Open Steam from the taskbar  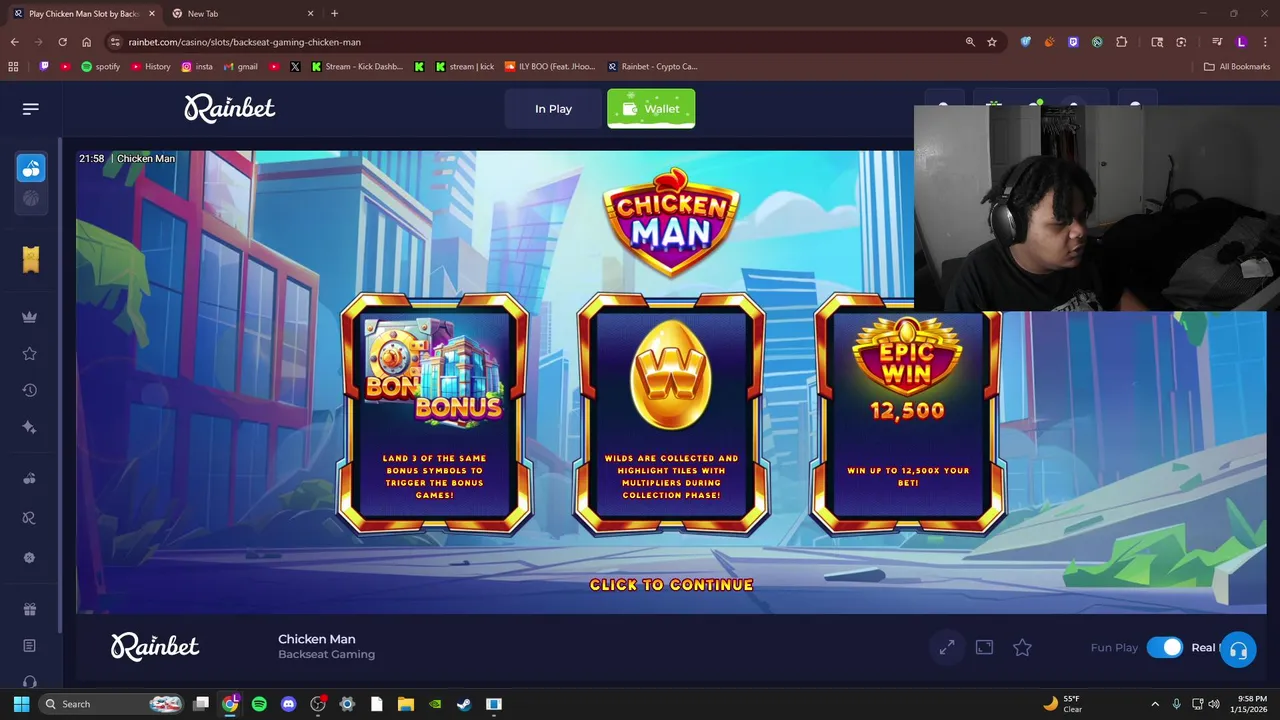point(464,704)
